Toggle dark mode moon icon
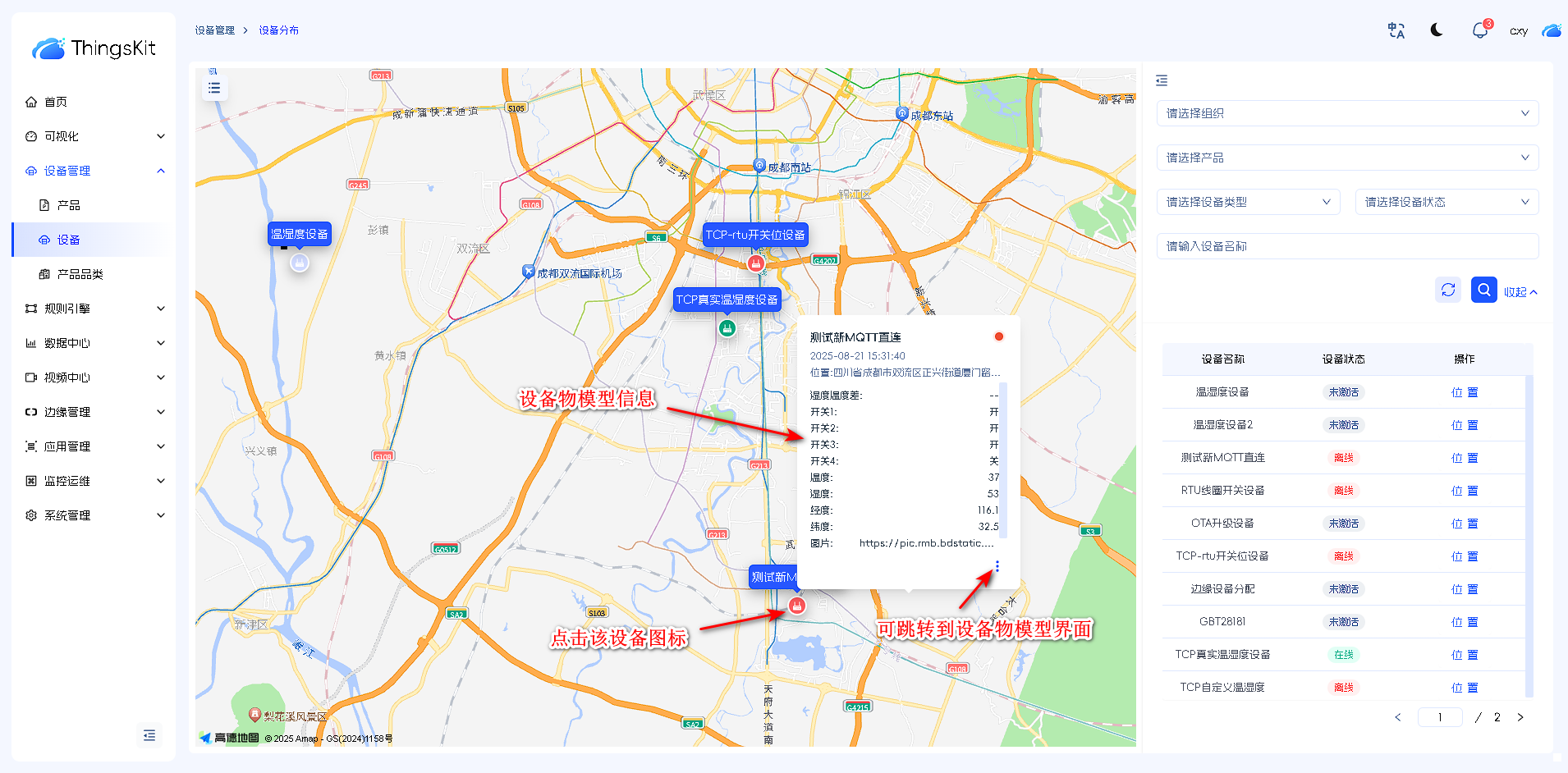Screen dimensions: 1568x773 pos(1437,30)
